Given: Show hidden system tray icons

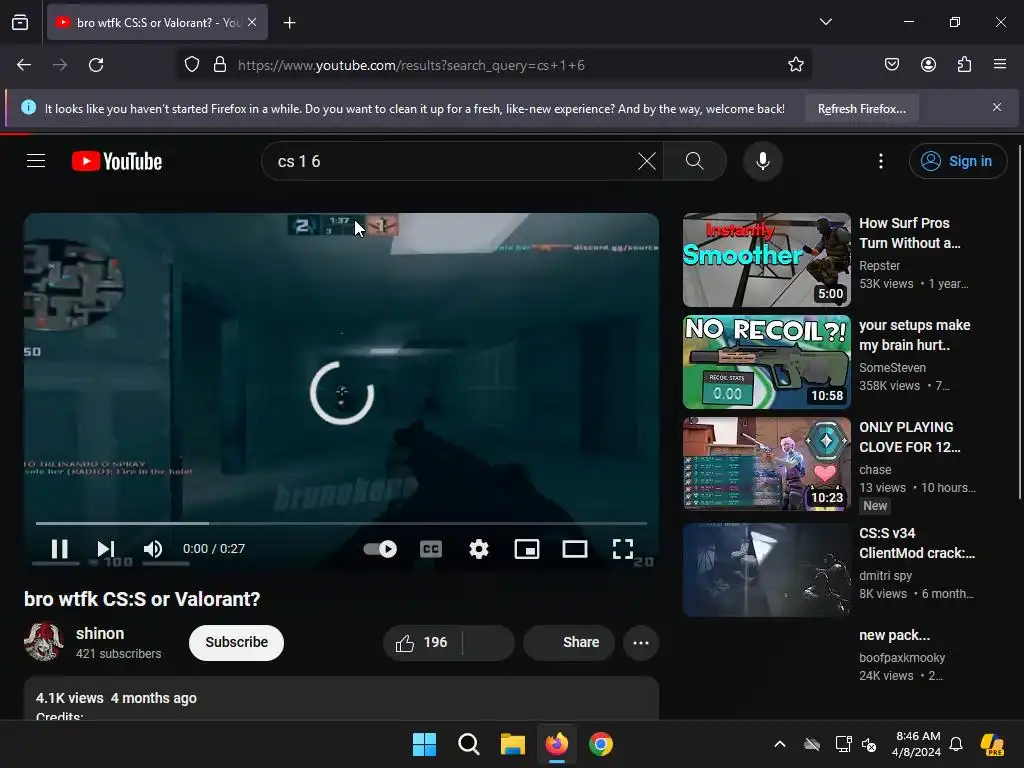Looking at the screenshot, I should [780, 744].
